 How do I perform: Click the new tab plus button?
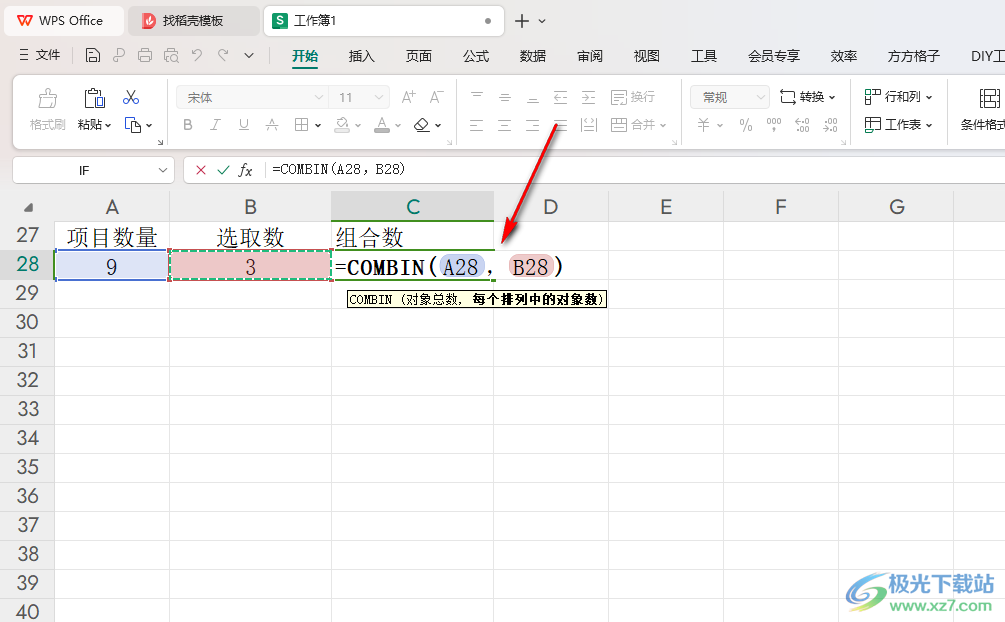[x=522, y=21]
